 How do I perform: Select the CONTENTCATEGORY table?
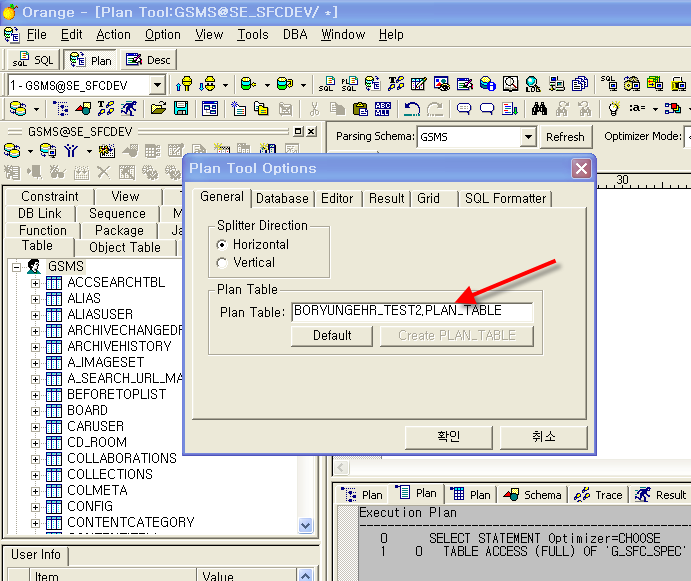tap(130, 522)
